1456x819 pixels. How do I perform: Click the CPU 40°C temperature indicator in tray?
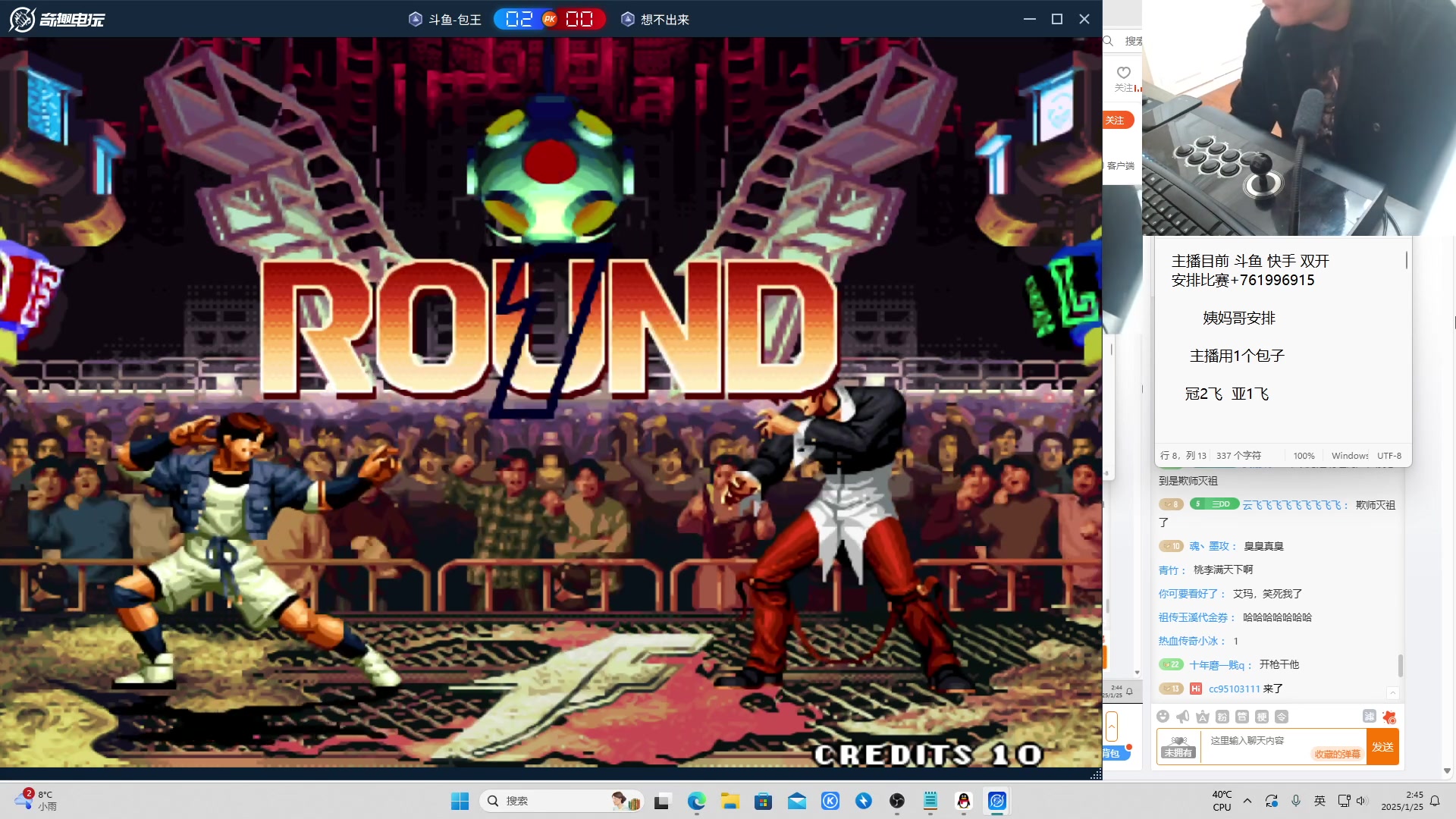click(x=1222, y=801)
